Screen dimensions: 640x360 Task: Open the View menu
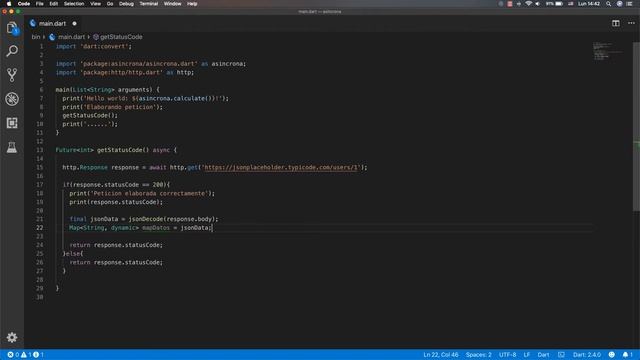pos(96,4)
